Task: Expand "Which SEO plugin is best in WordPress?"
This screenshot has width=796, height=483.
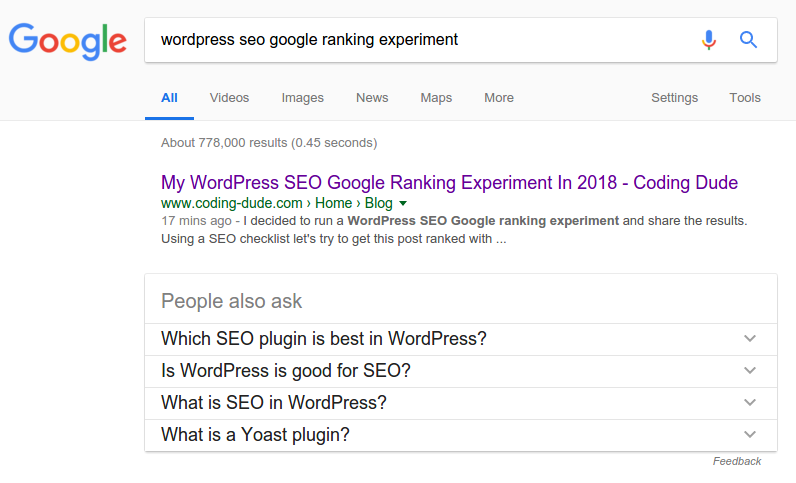Action: (461, 339)
